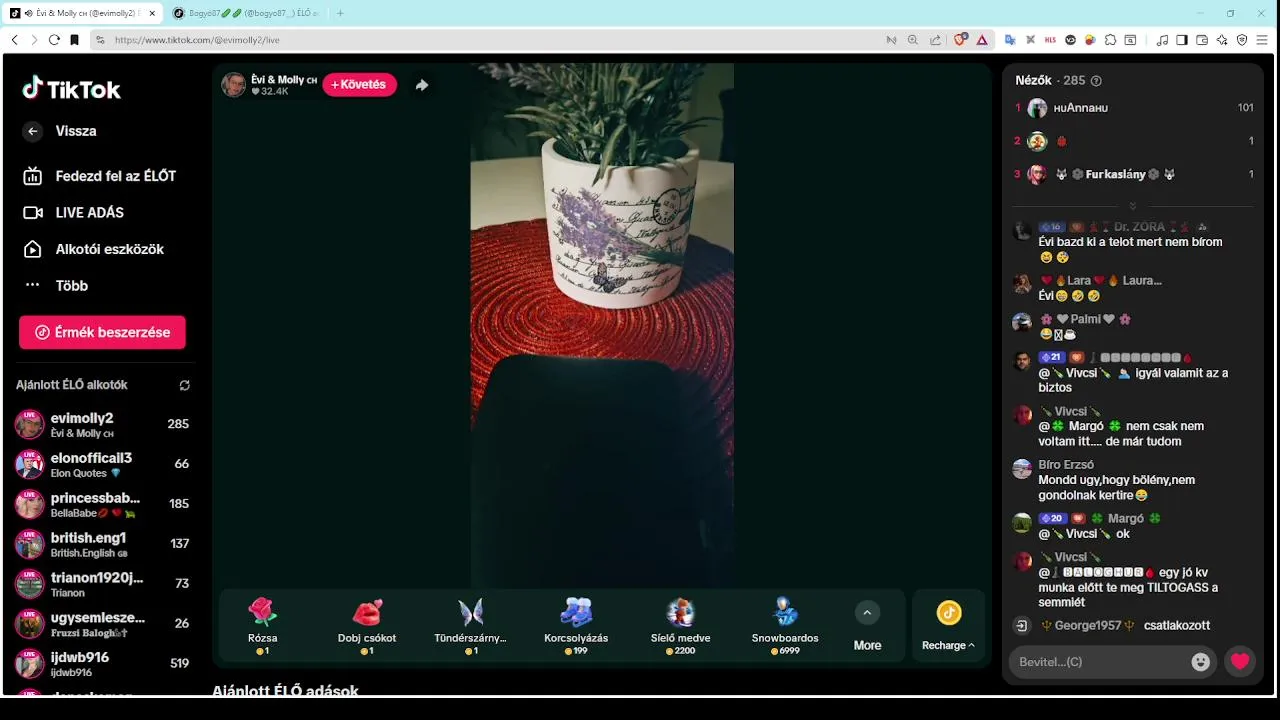
Task: Open extensions puzzle icon
Action: [x=1110, y=40]
